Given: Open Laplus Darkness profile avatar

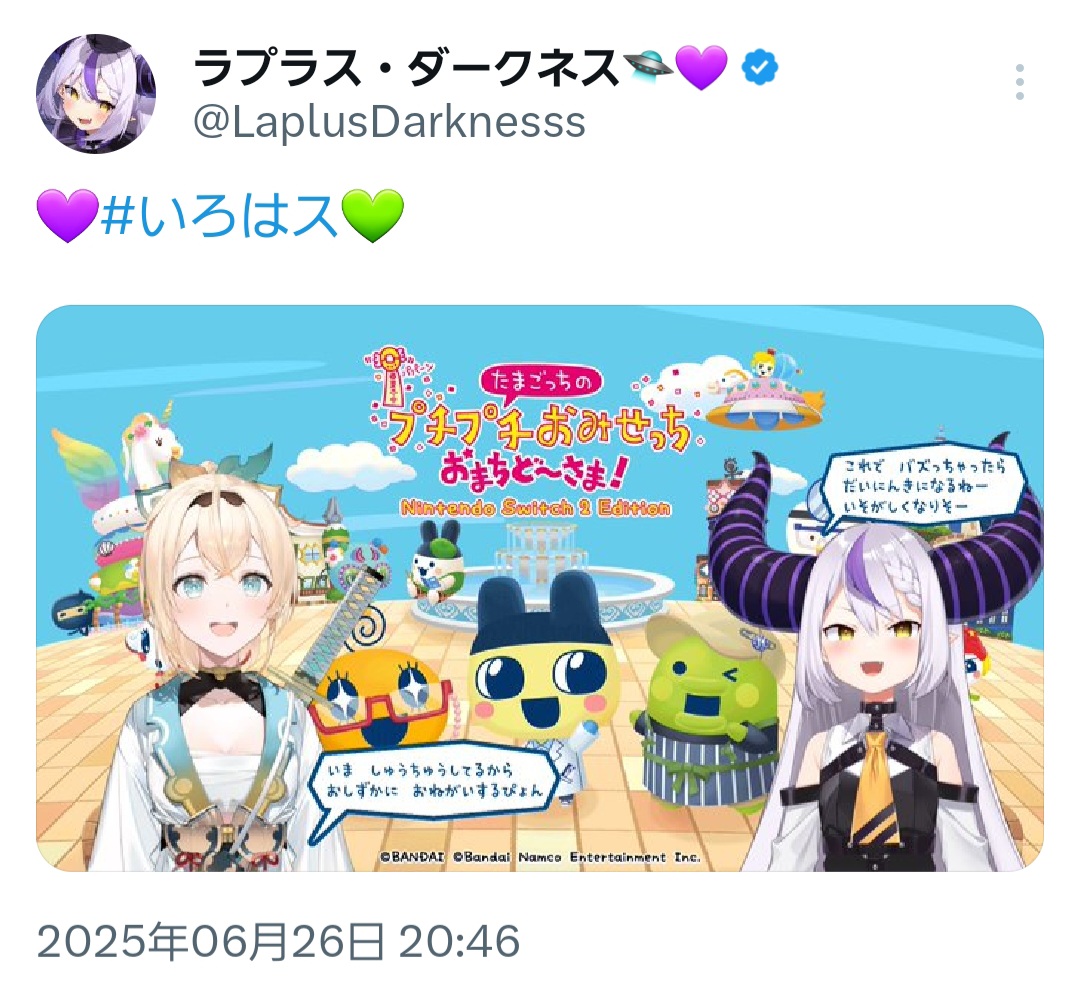Looking at the screenshot, I should [96, 94].
